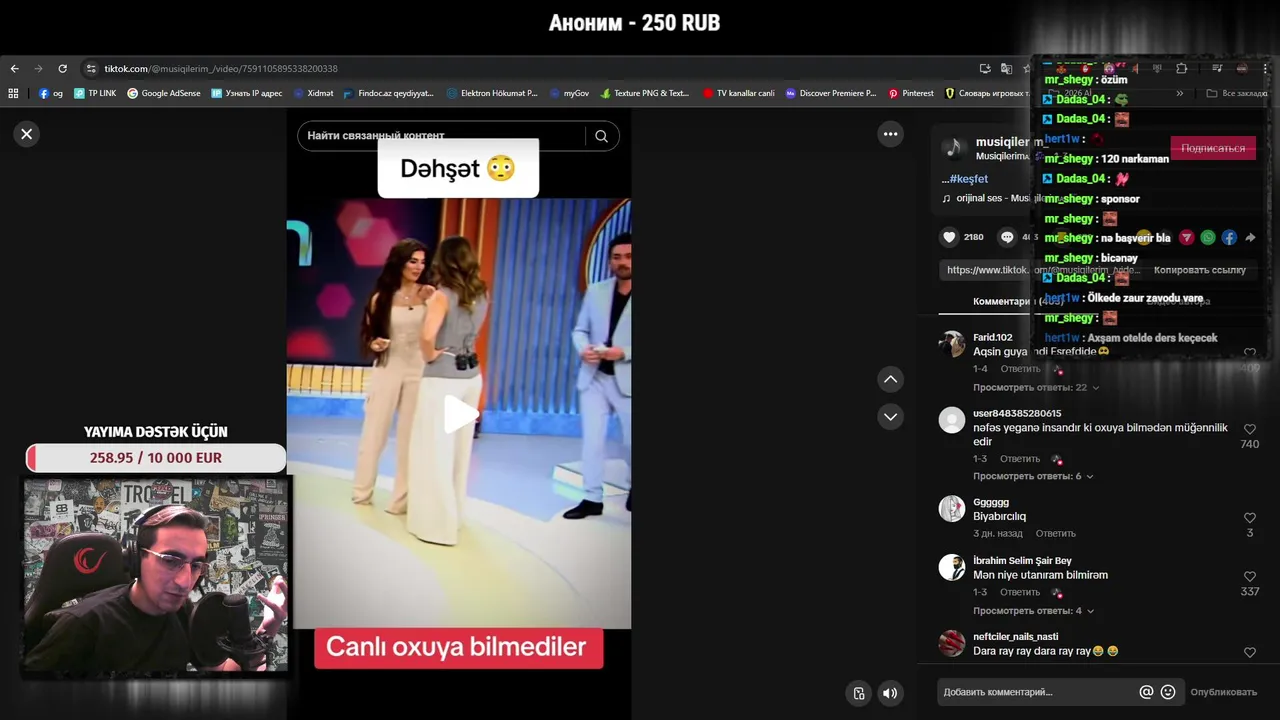Expand Просмотреть ответы: 22 replies

(1036, 387)
